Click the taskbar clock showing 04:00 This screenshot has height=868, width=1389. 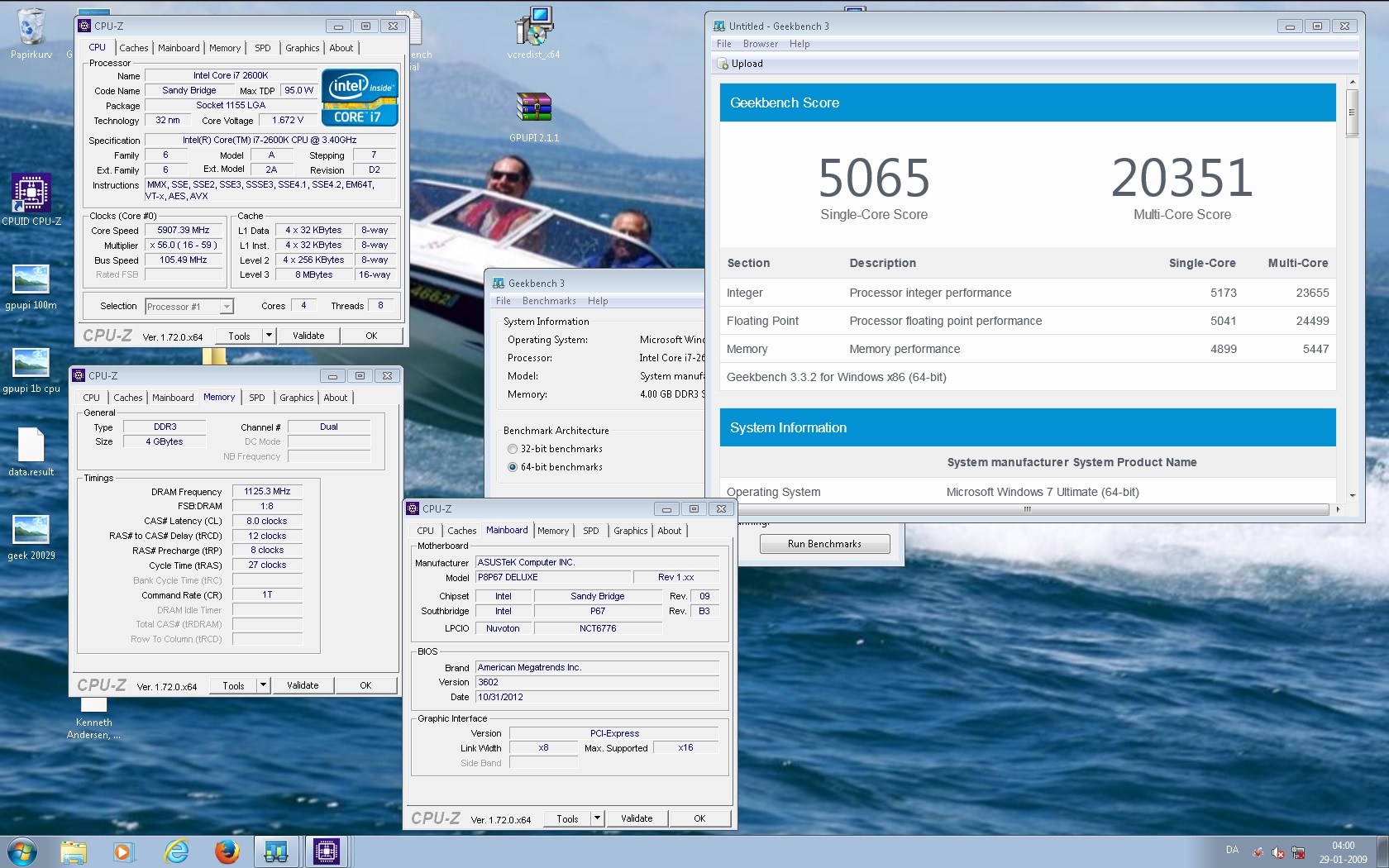[1343, 852]
